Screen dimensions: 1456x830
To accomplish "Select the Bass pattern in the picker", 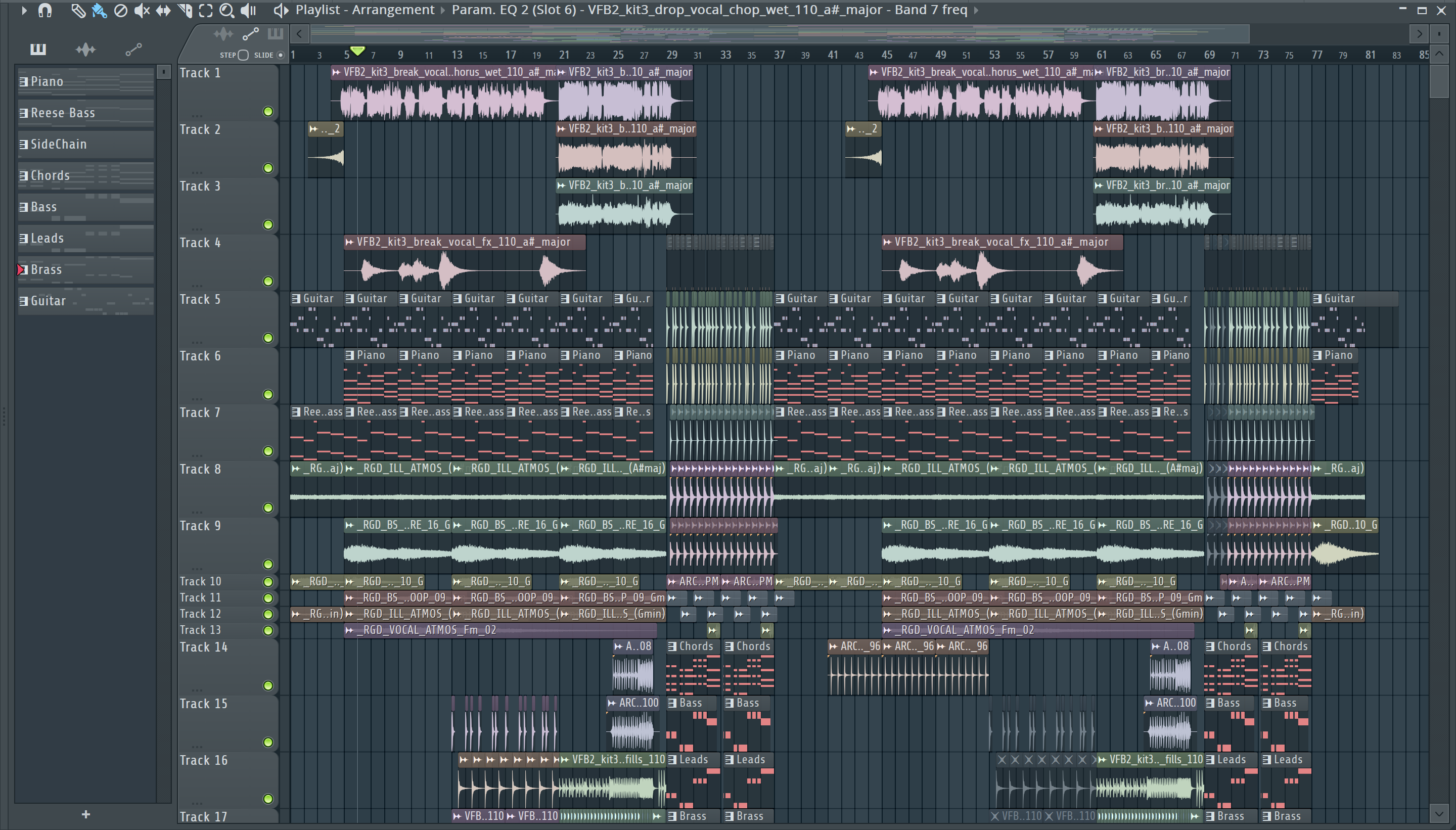I will [x=85, y=207].
